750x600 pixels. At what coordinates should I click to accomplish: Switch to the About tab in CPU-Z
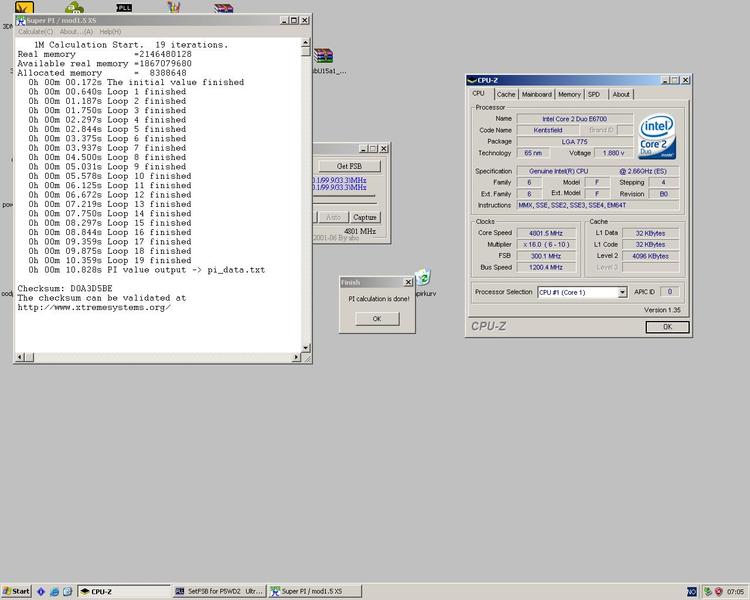pos(621,94)
